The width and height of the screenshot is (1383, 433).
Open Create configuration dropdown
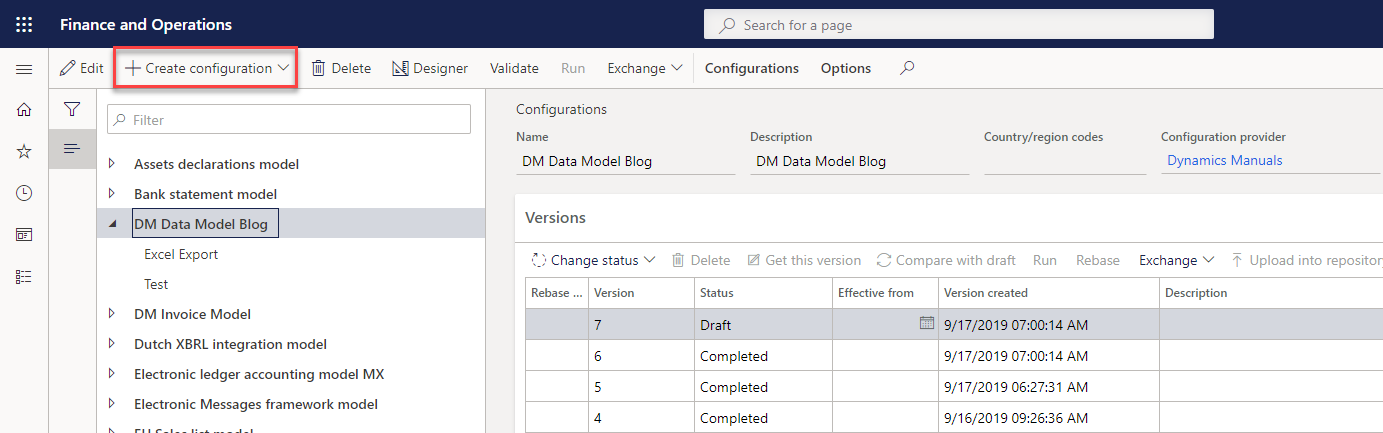click(206, 68)
